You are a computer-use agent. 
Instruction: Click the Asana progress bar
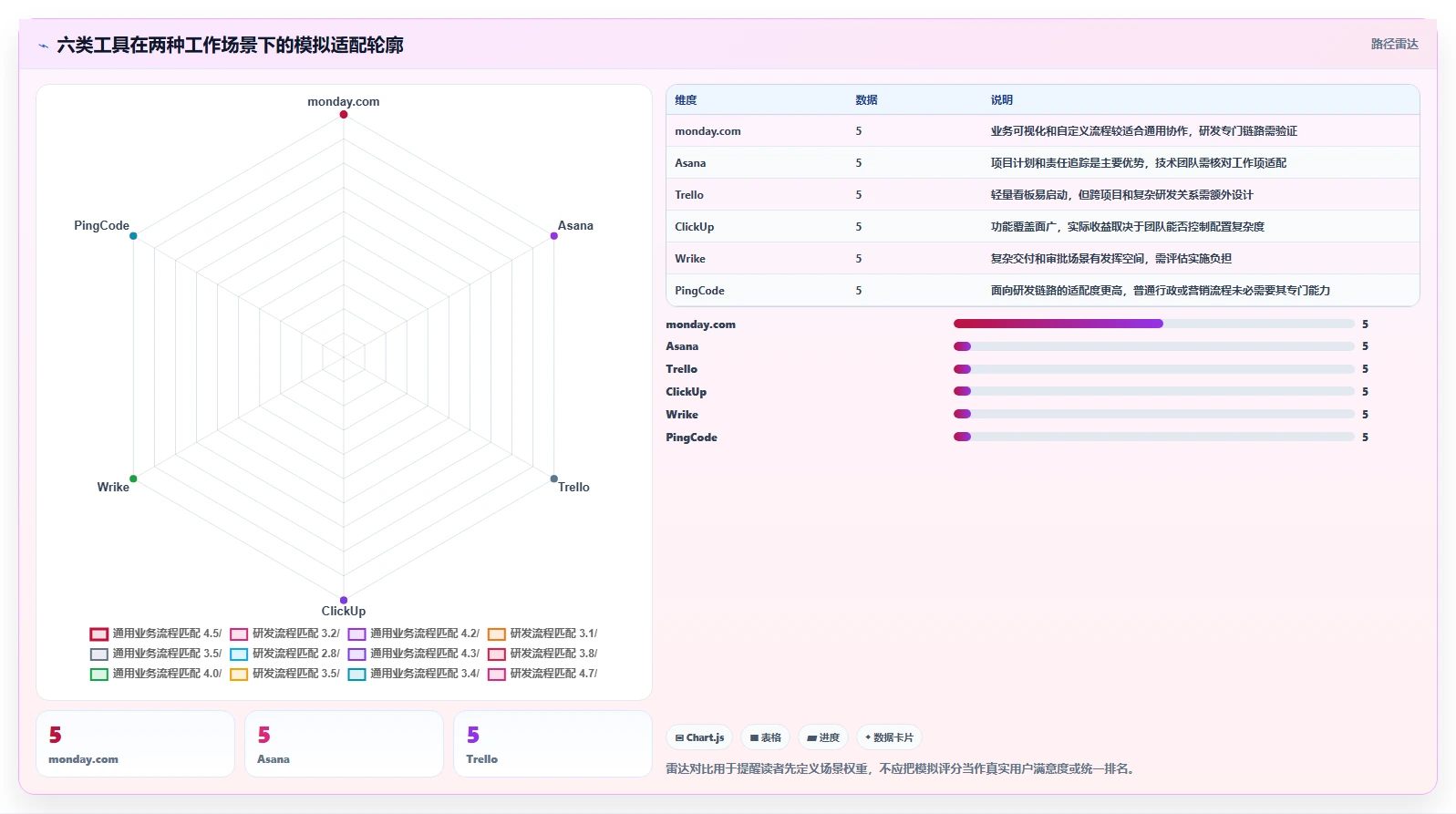tap(1154, 346)
